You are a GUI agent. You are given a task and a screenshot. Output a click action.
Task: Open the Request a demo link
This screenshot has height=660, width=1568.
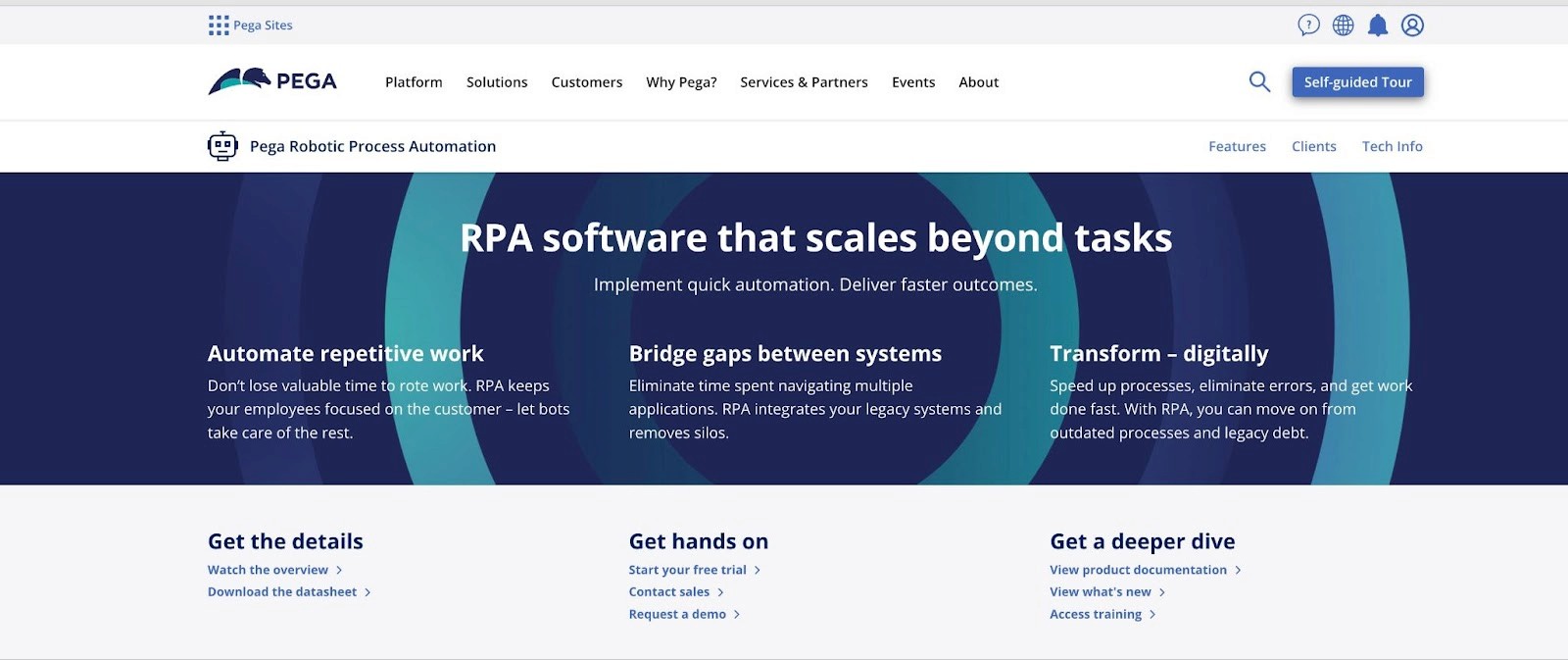click(677, 615)
